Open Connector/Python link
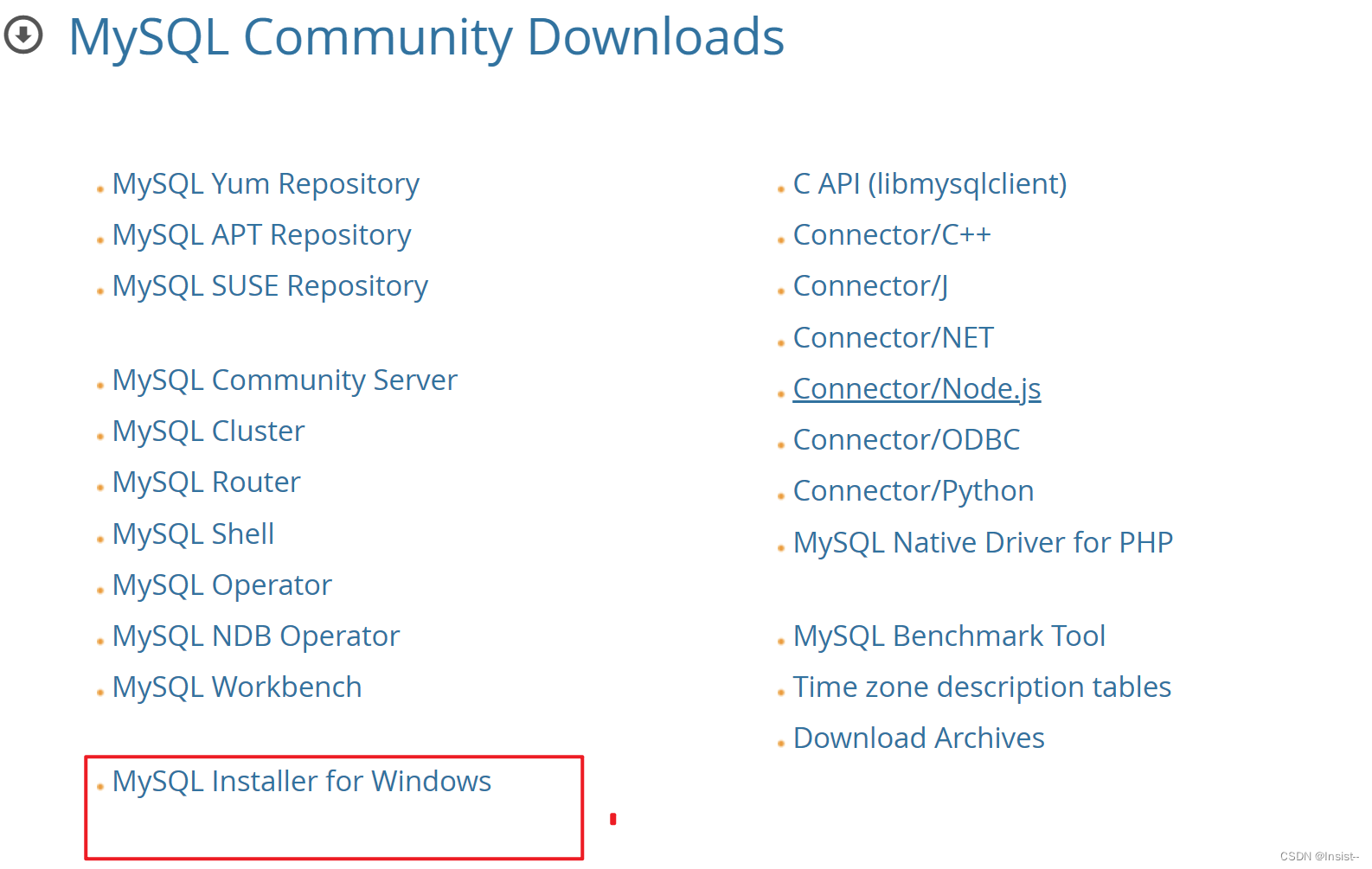The image size is (1372, 869). [x=914, y=491]
